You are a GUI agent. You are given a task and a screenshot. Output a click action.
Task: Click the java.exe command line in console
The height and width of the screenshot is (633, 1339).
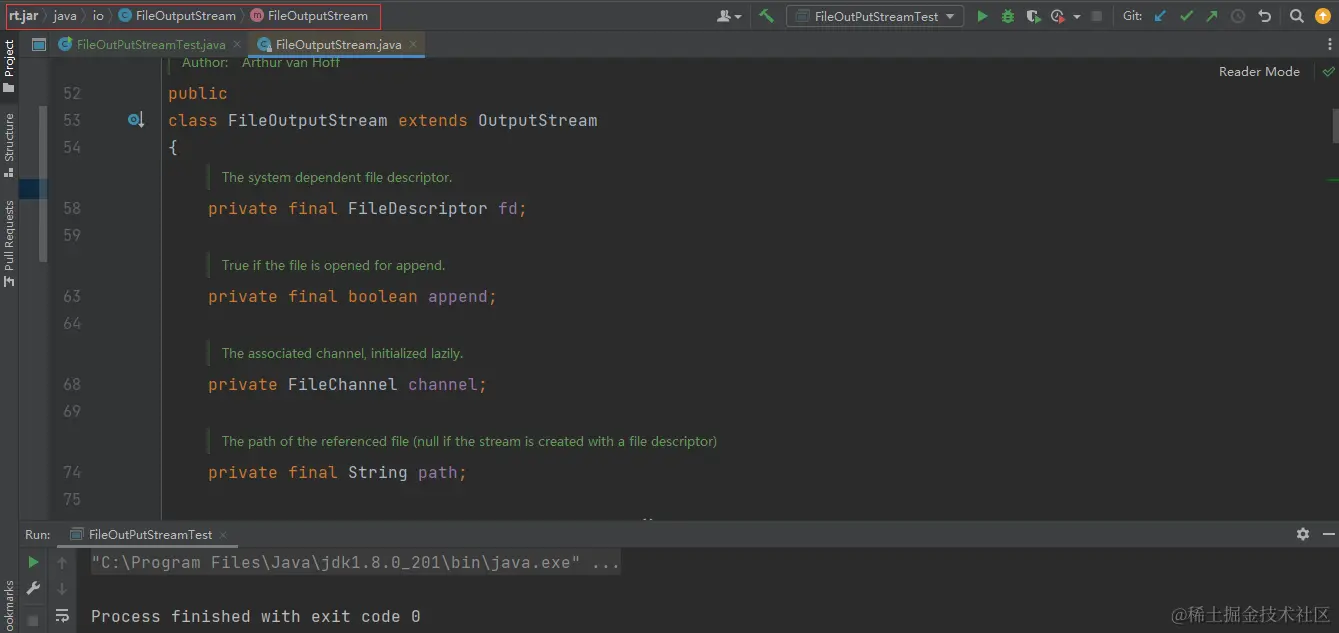[x=355, y=562]
